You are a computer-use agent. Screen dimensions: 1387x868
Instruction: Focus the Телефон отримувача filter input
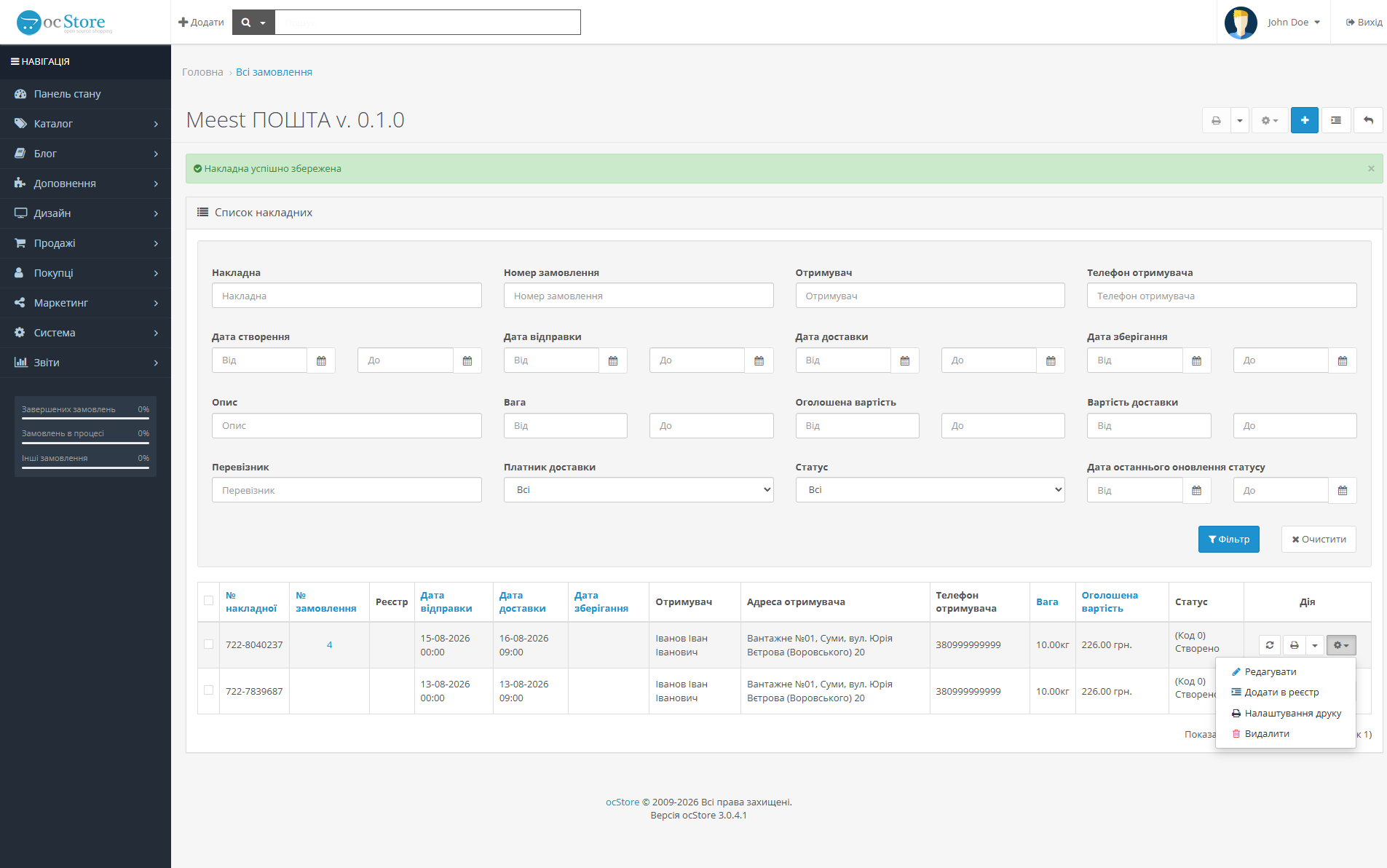click(x=1222, y=296)
